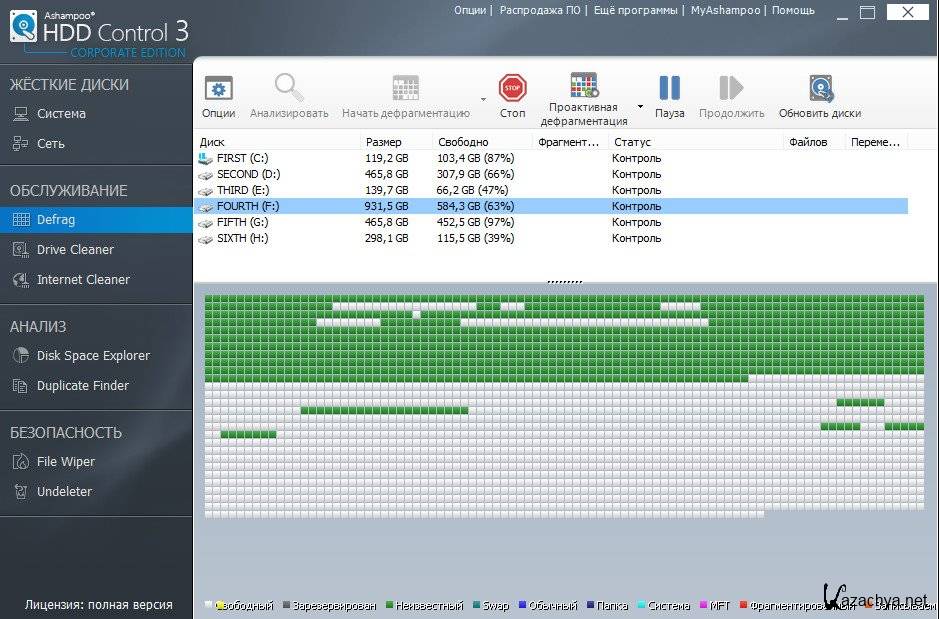This screenshot has width=939, height=619.
Task: Sort disks by Свободно column header
Action: tap(462, 142)
